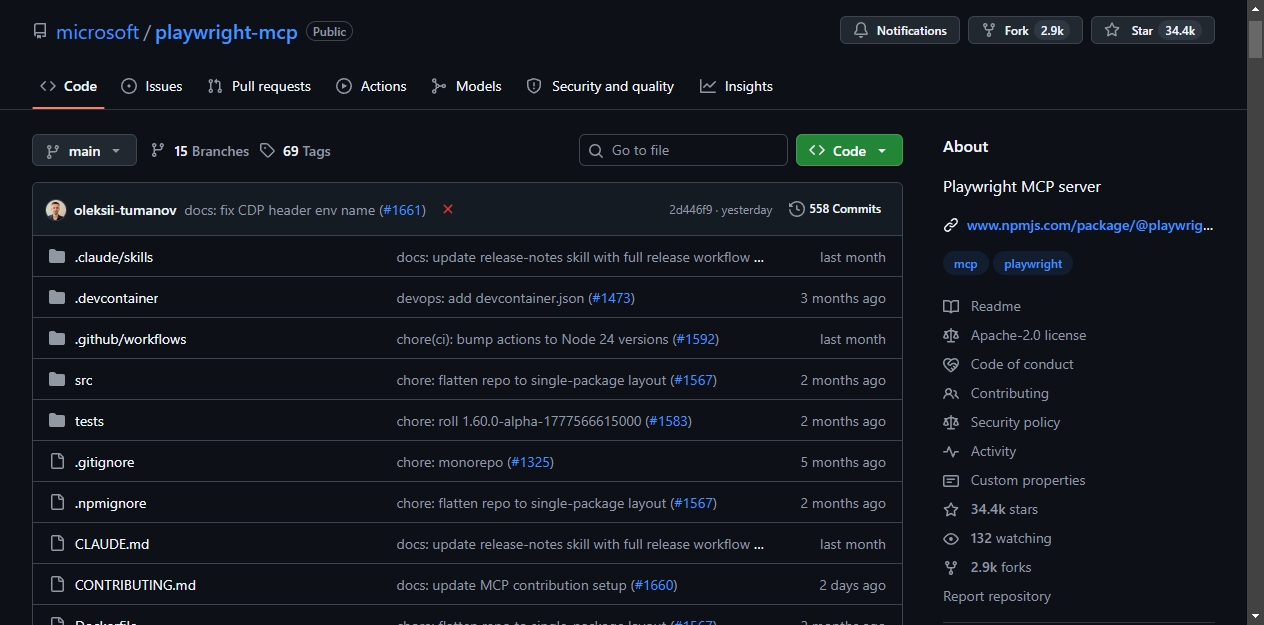Click the failed status X on latest commit
This screenshot has width=1264, height=625.
[448, 209]
